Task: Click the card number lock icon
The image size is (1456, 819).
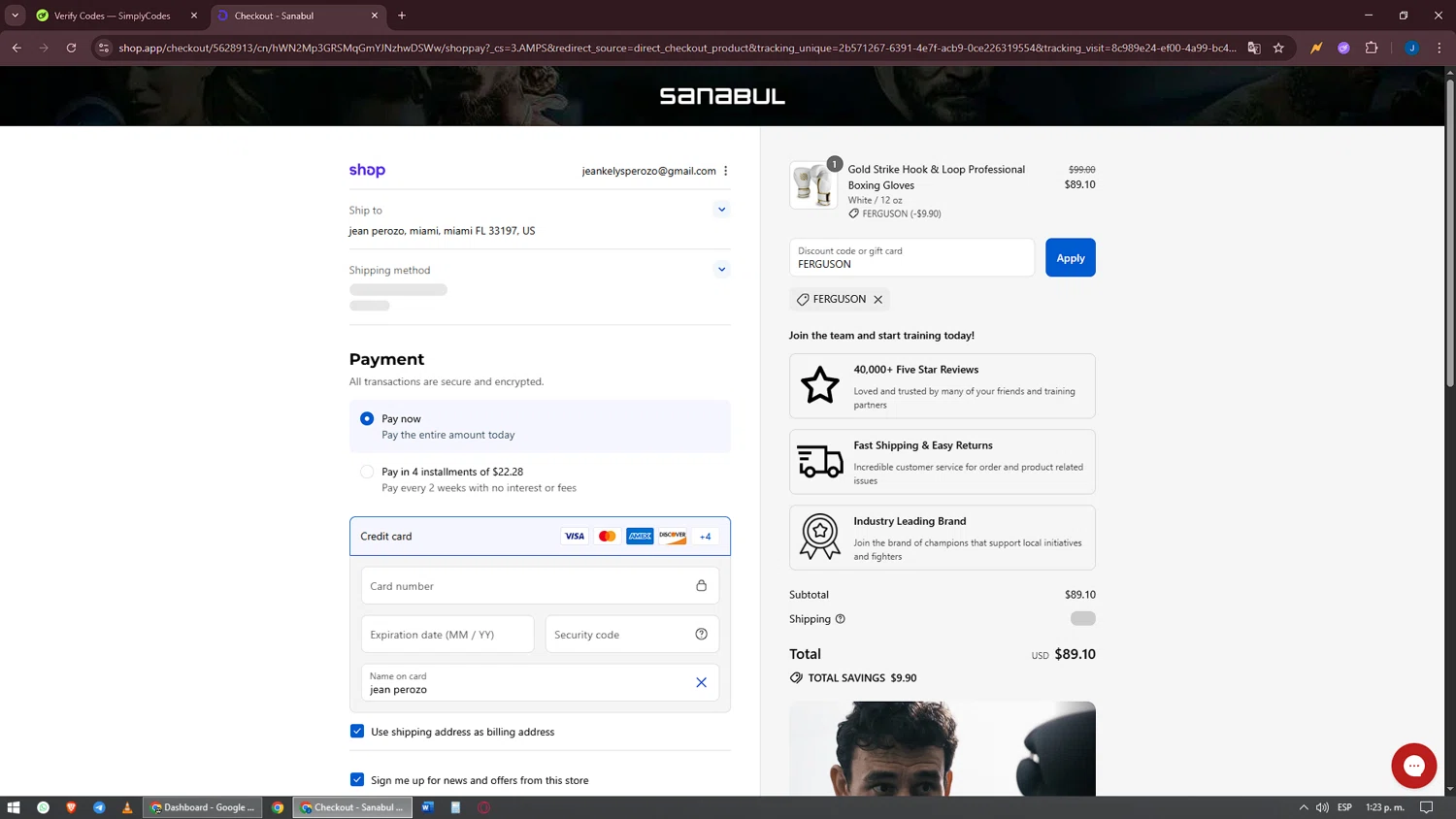Action: [x=701, y=586]
